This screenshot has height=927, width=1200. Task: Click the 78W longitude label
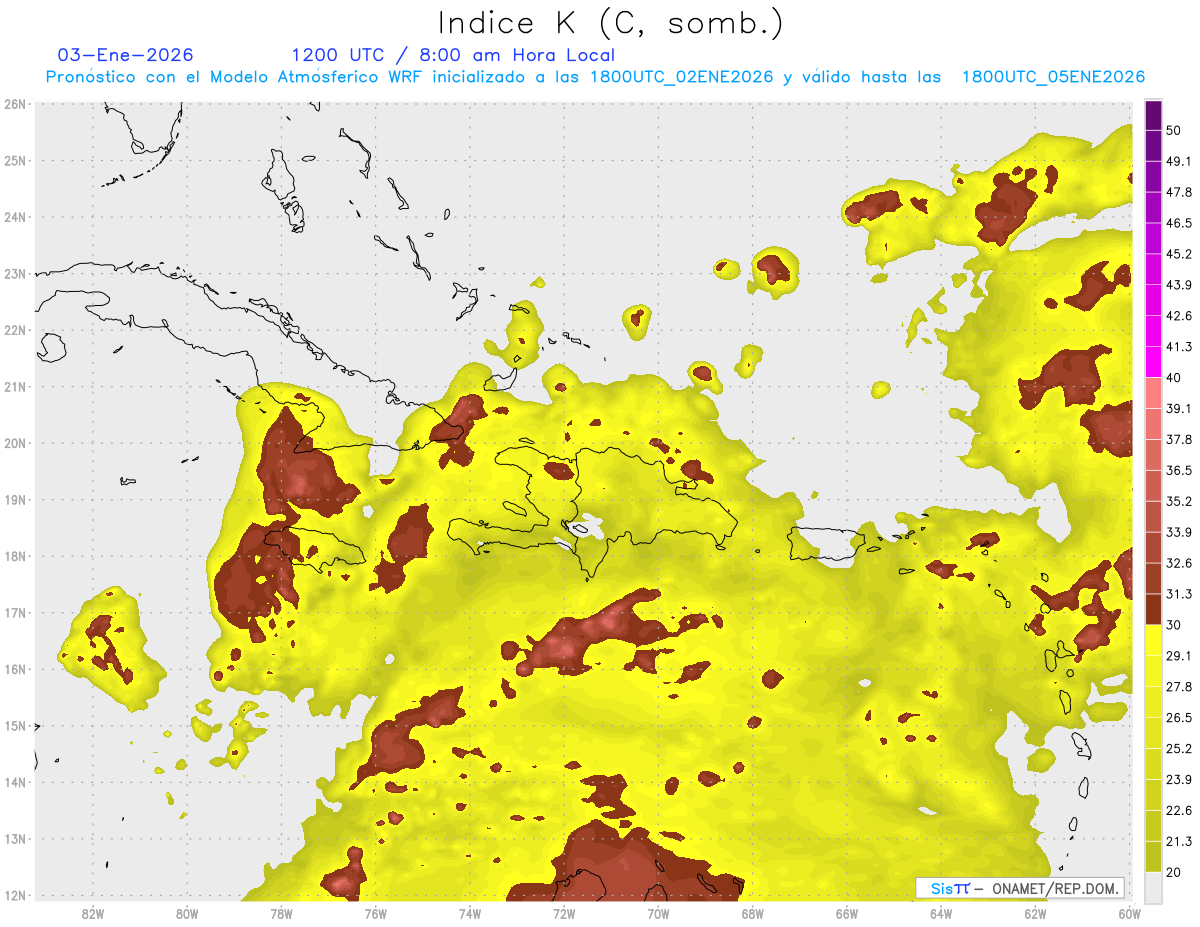(281, 913)
